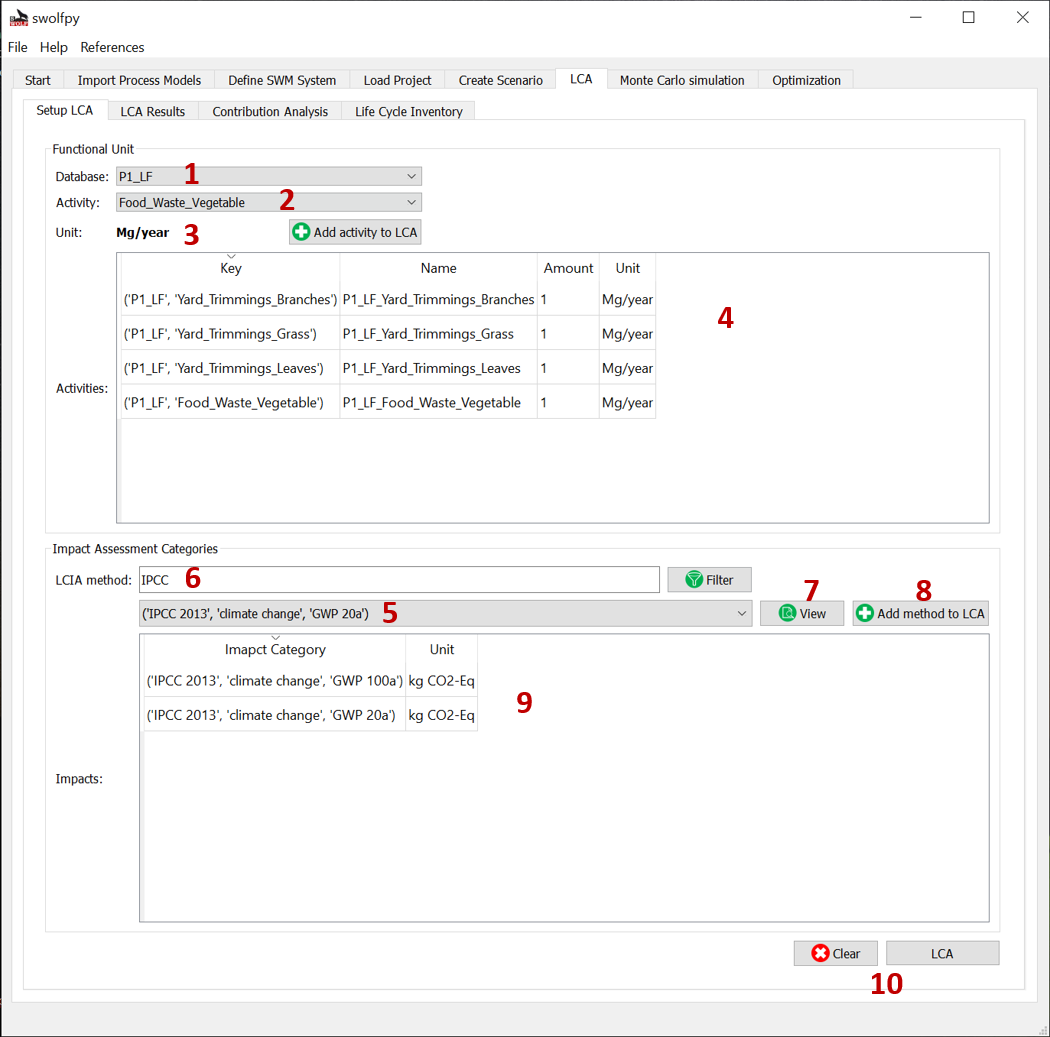
Task: Select the Setup LCA sub-tab
Action: [65, 110]
